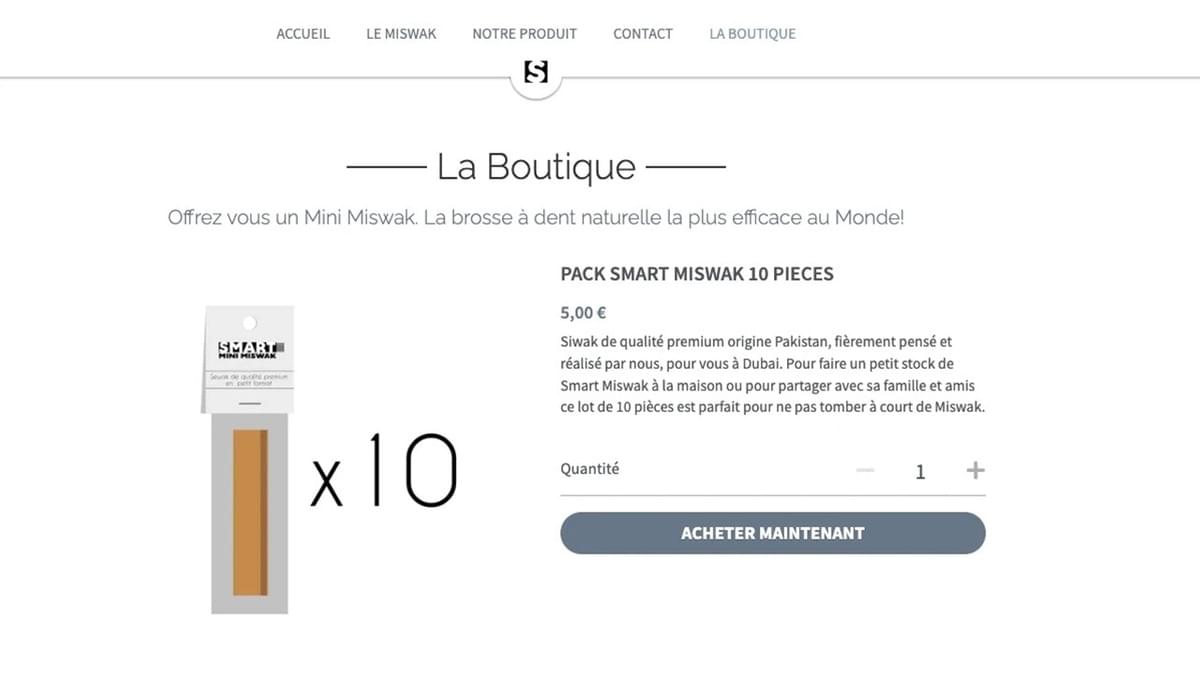Click the product description paragraph
1200x675 pixels.
click(772, 374)
